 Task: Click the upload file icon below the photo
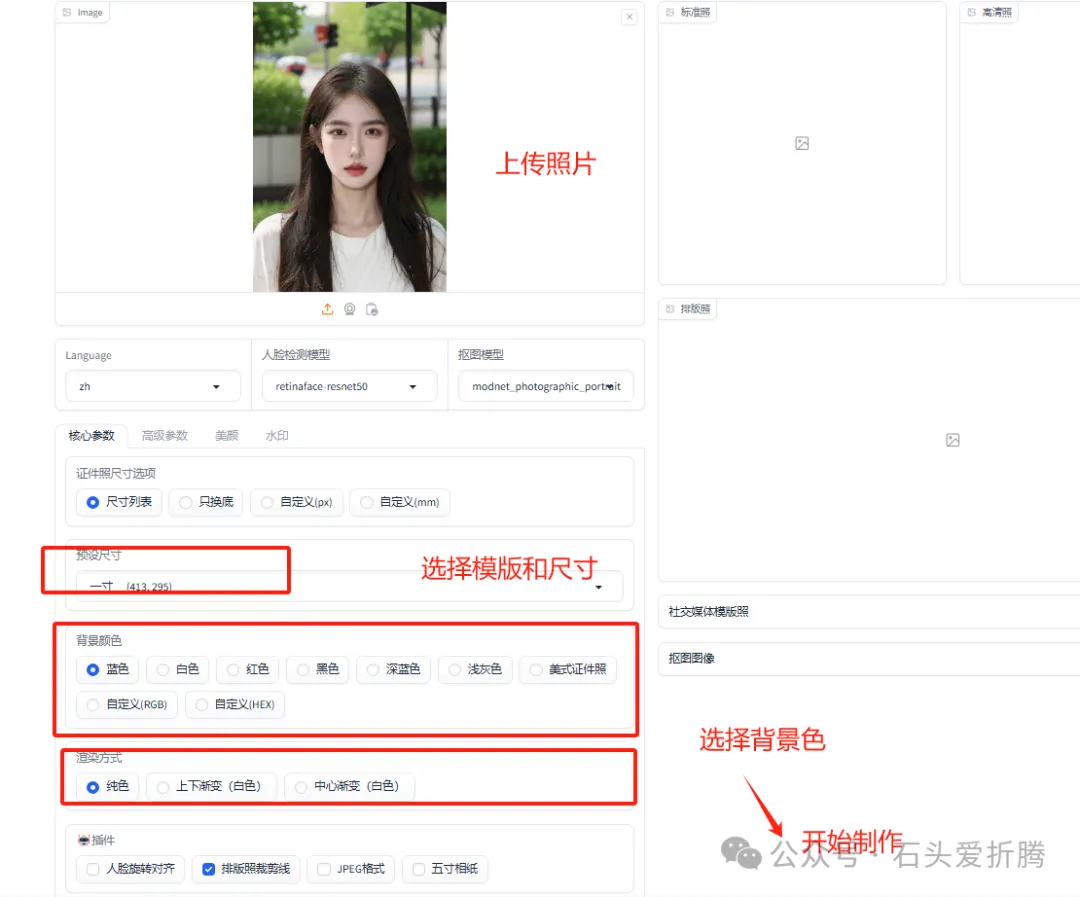[x=327, y=309]
